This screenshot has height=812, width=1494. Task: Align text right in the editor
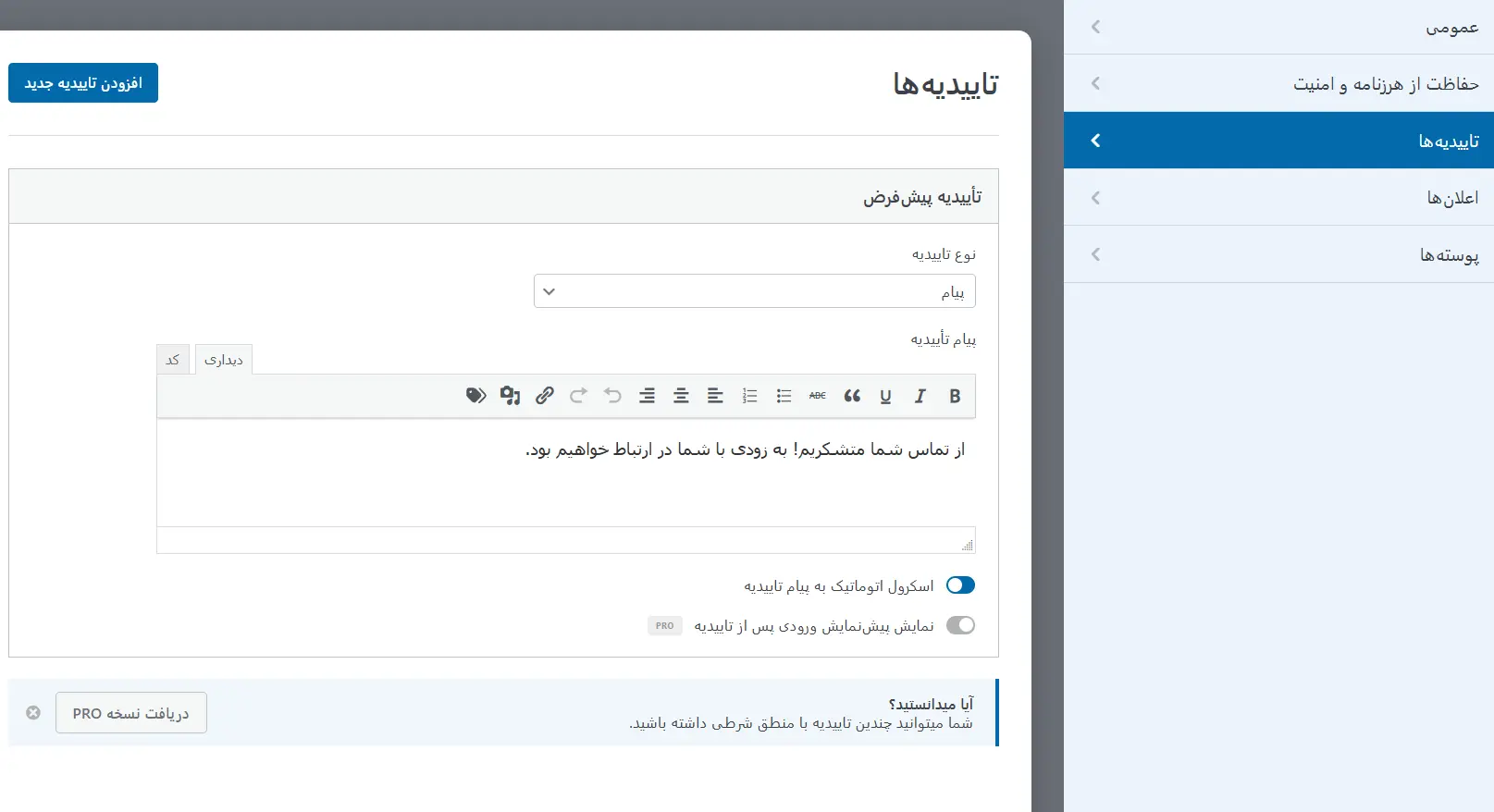tap(647, 396)
